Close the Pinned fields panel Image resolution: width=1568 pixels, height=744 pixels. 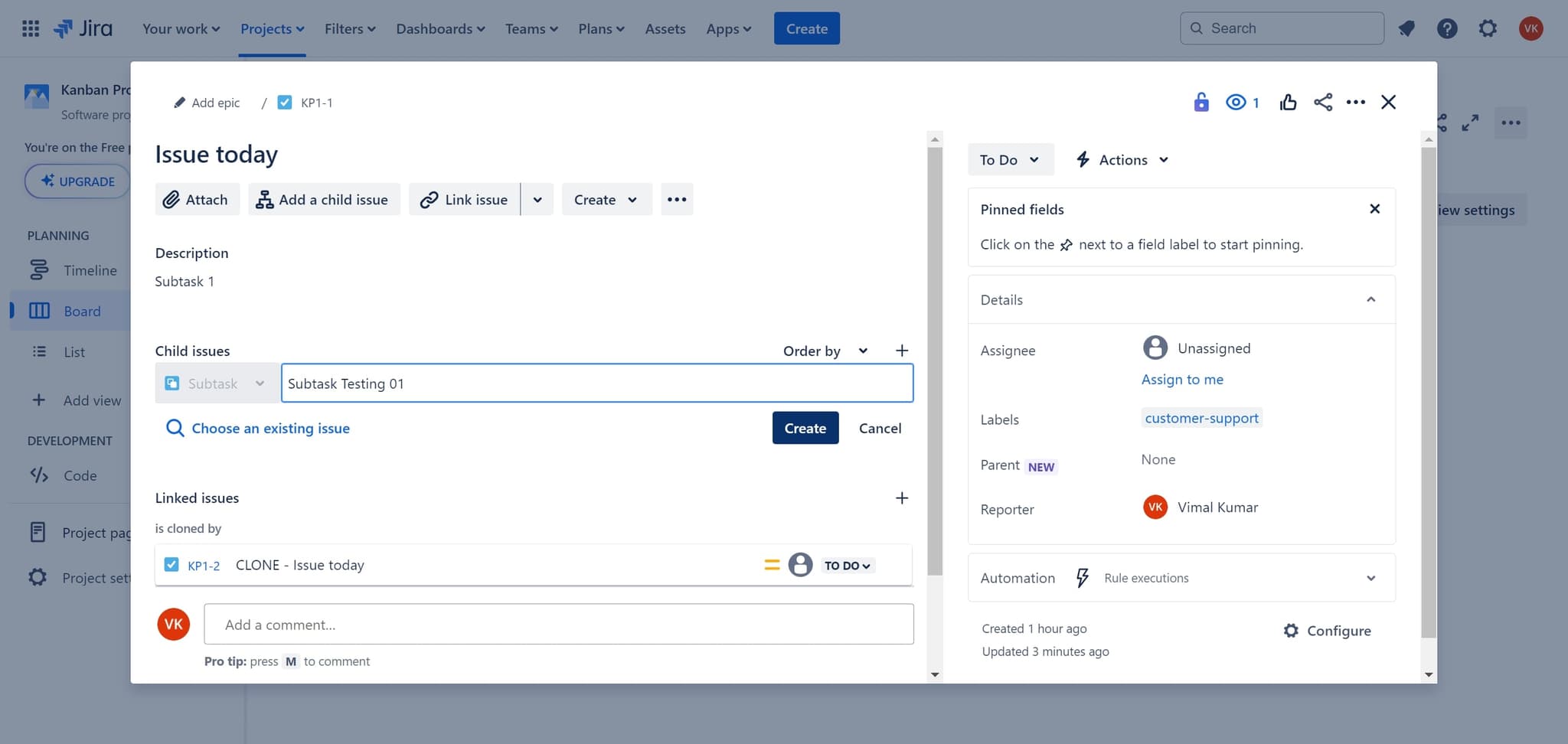pos(1374,209)
